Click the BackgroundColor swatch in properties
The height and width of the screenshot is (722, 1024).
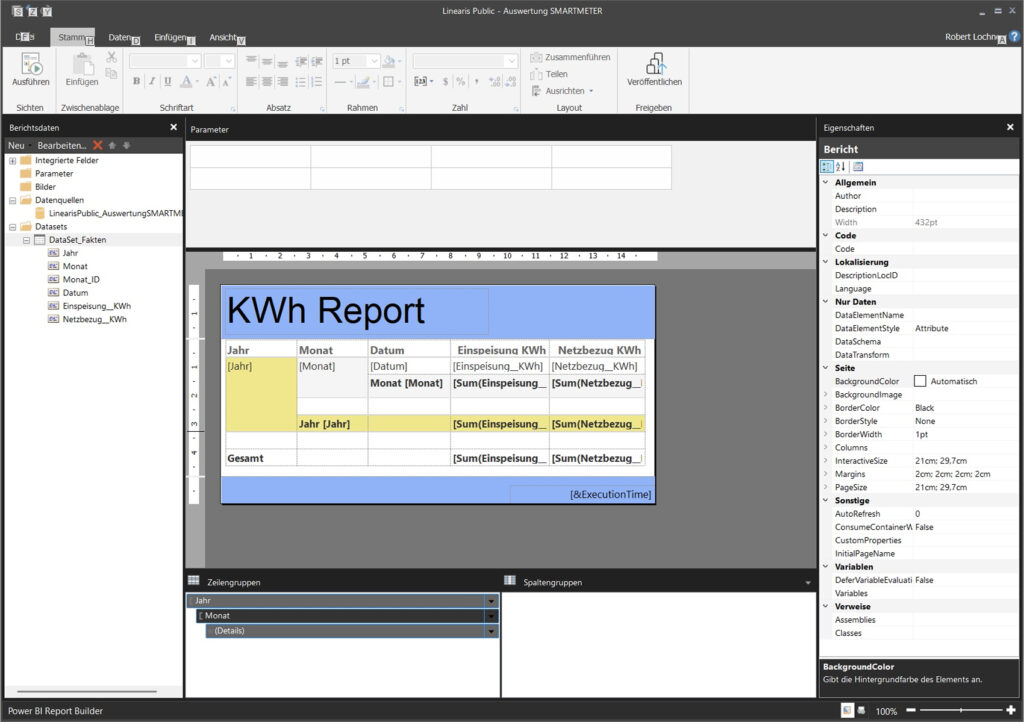[x=920, y=381]
